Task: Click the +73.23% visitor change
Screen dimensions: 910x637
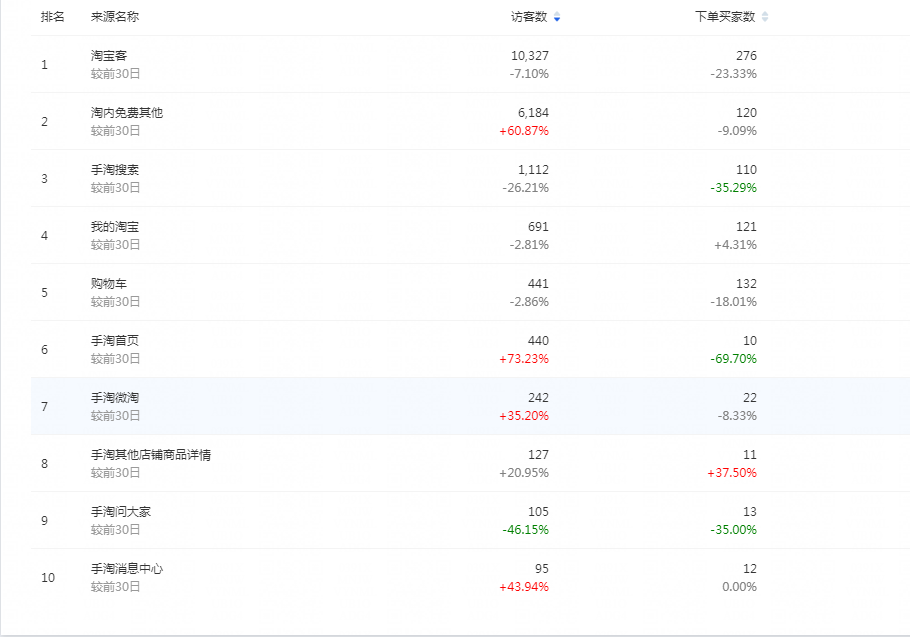Action: pos(524,359)
